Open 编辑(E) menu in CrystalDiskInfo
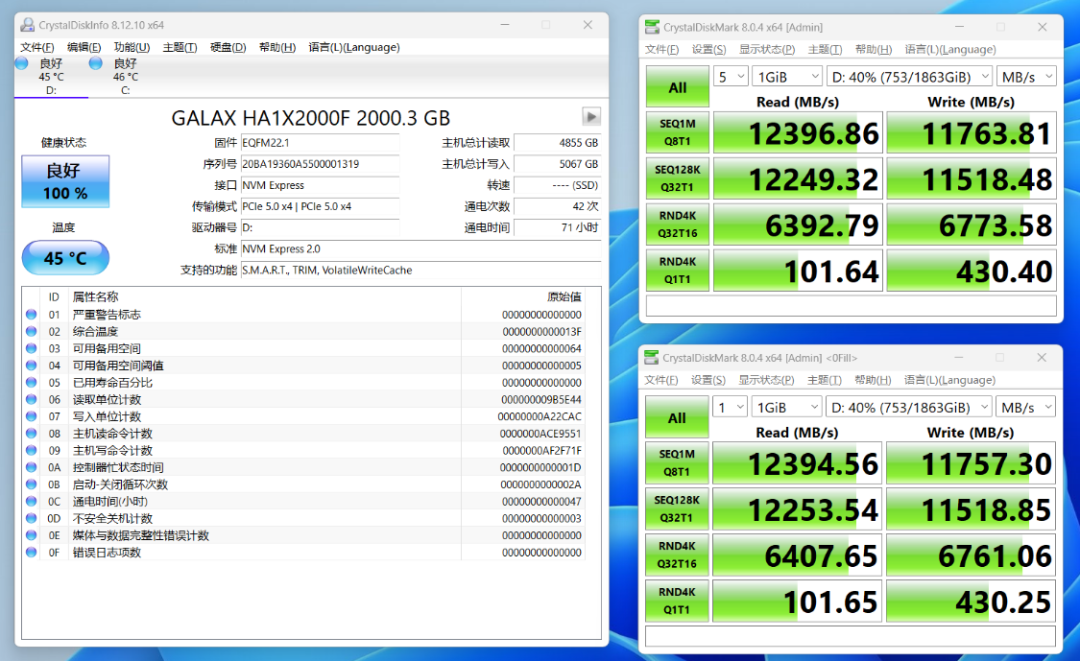This screenshot has width=1080, height=661. click(84, 47)
